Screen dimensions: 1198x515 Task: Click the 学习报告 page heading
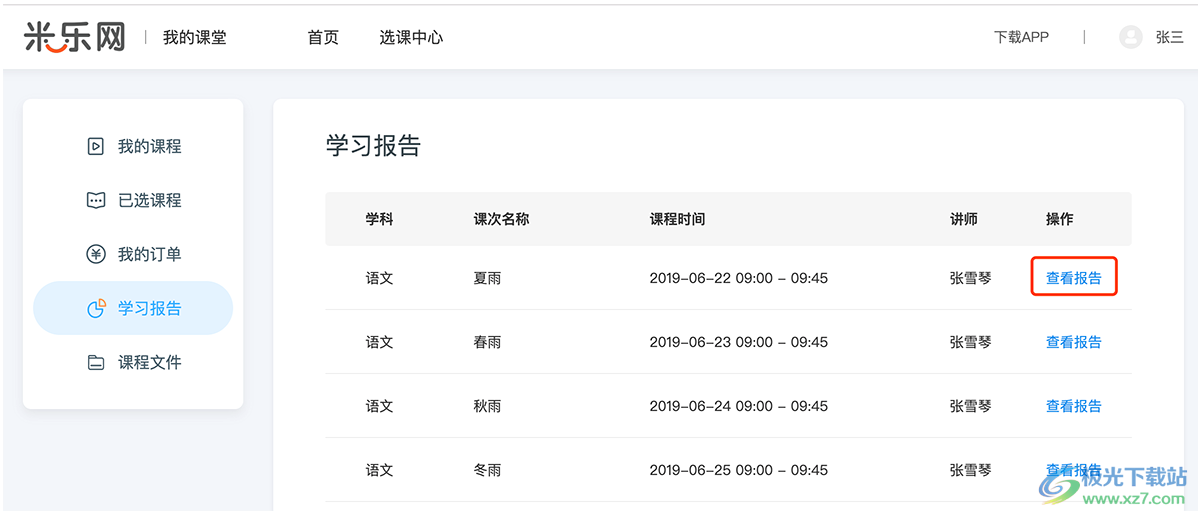pos(374,145)
